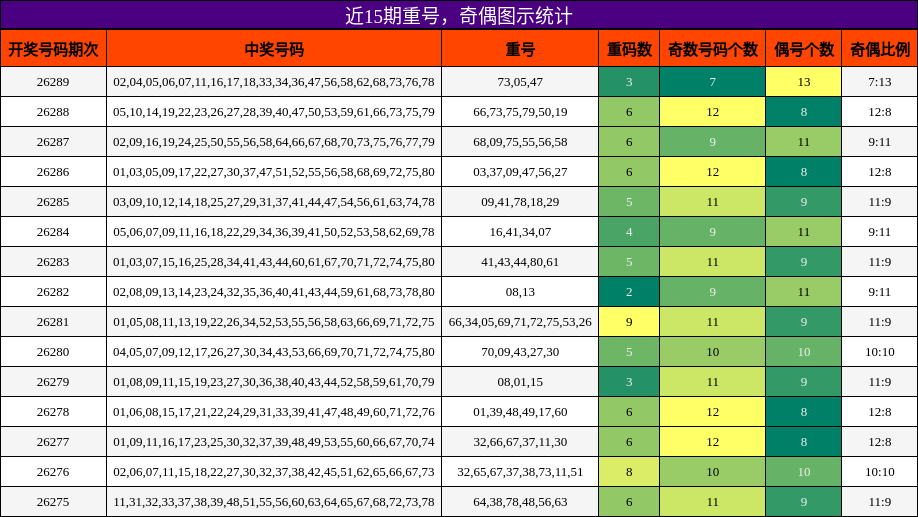
Task: Select the 重号 column header
Action: click(x=520, y=49)
